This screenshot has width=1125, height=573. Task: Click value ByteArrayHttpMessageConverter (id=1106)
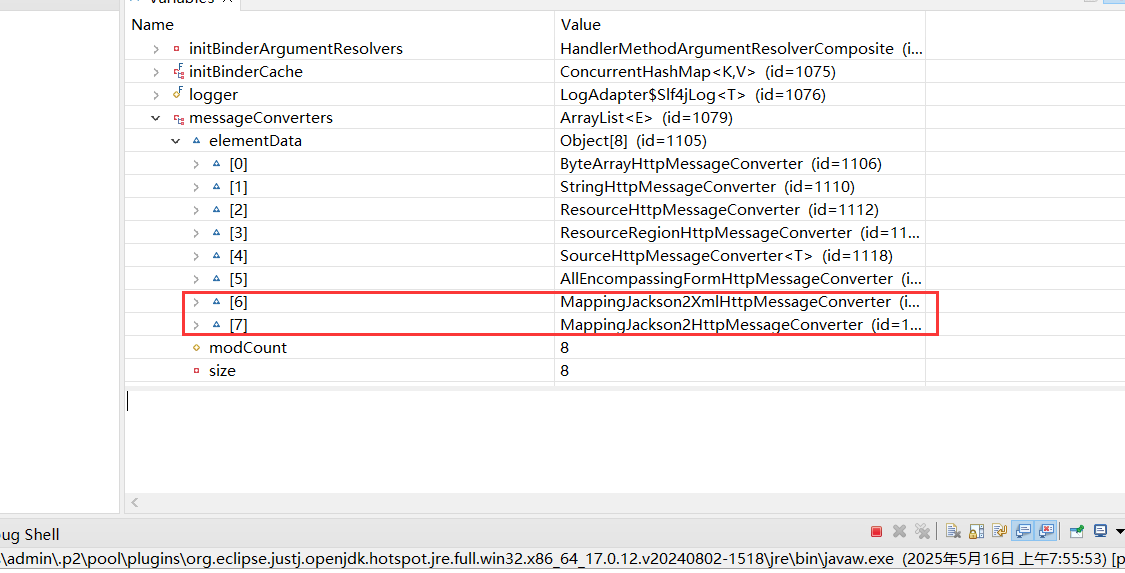(x=720, y=164)
